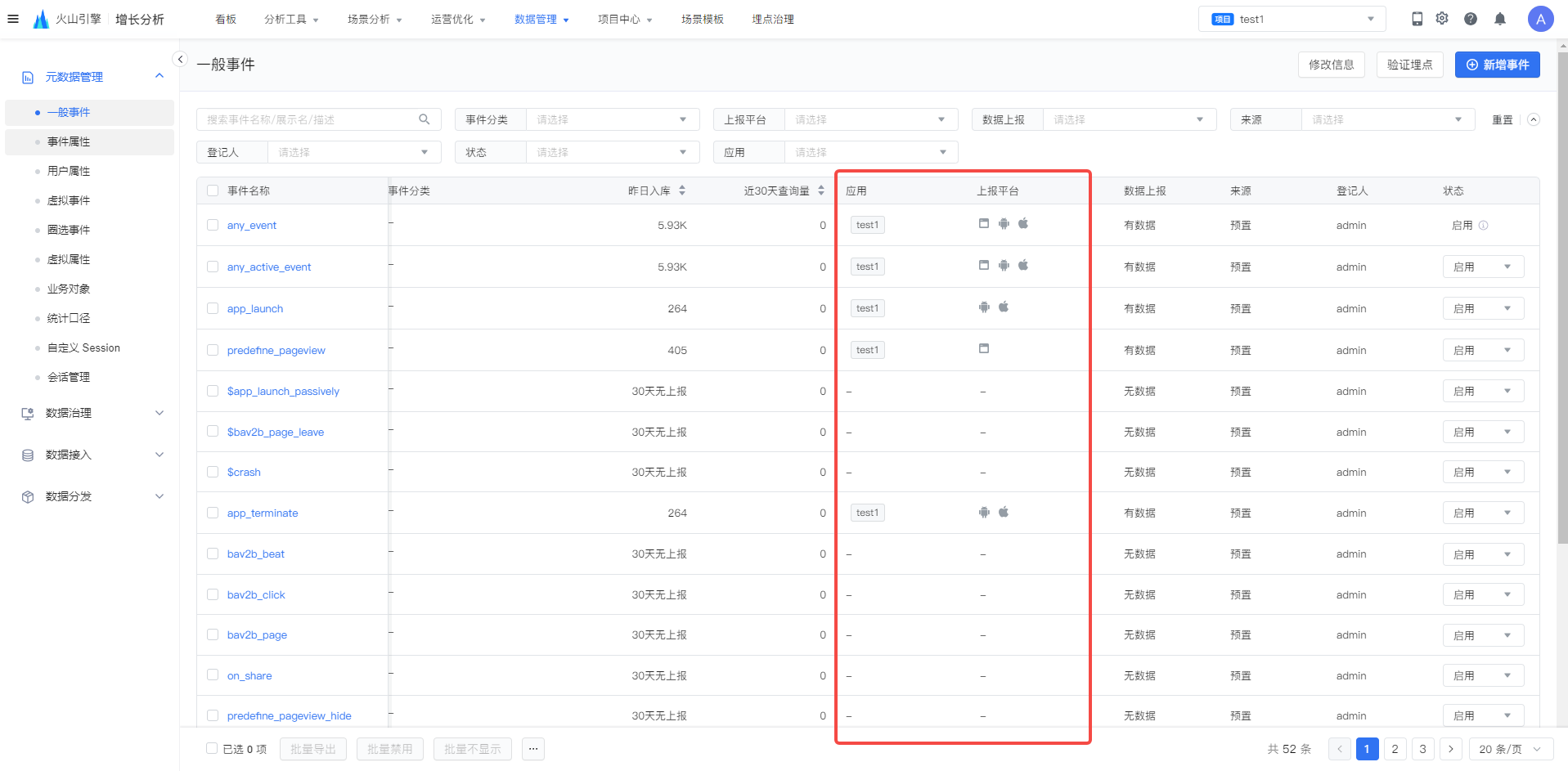This screenshot has height=771, width=1568.
Task: Collapse the sidebar with arrow icon
Action: (181, 59)
